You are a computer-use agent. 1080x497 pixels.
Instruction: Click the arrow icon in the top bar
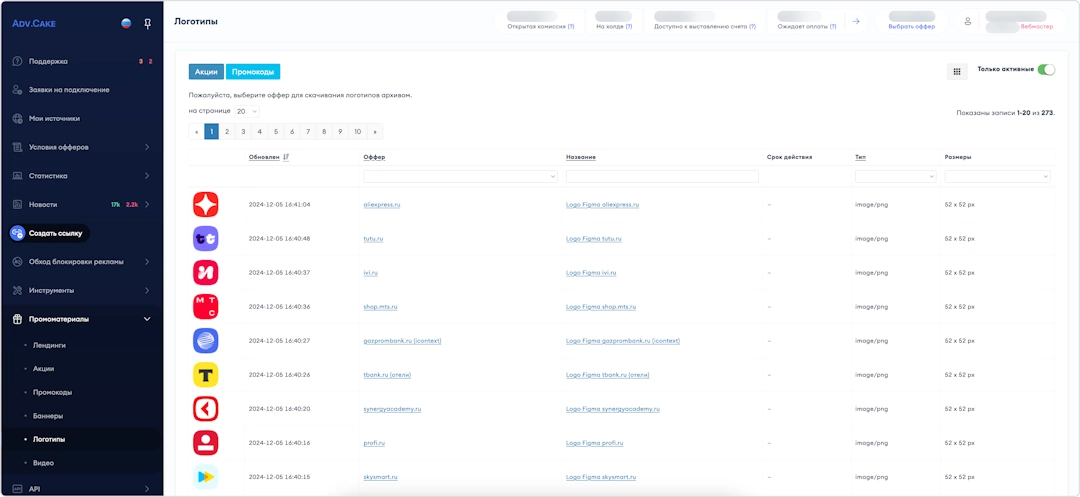[x=856, y=21]
